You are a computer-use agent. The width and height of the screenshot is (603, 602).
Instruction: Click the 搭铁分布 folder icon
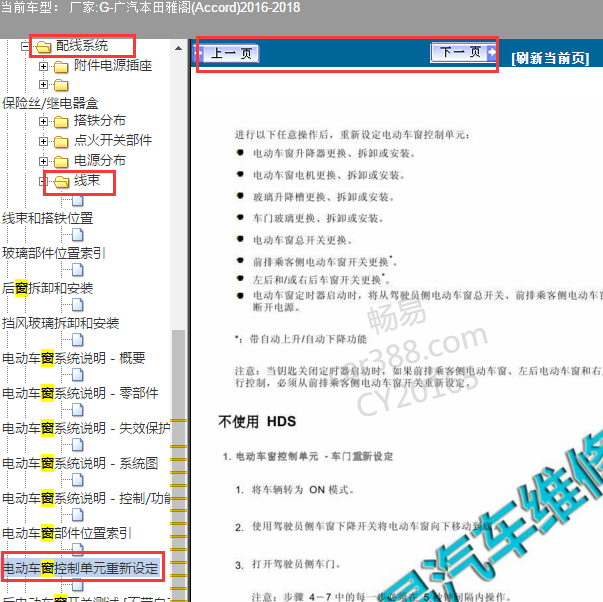(61, 122)
